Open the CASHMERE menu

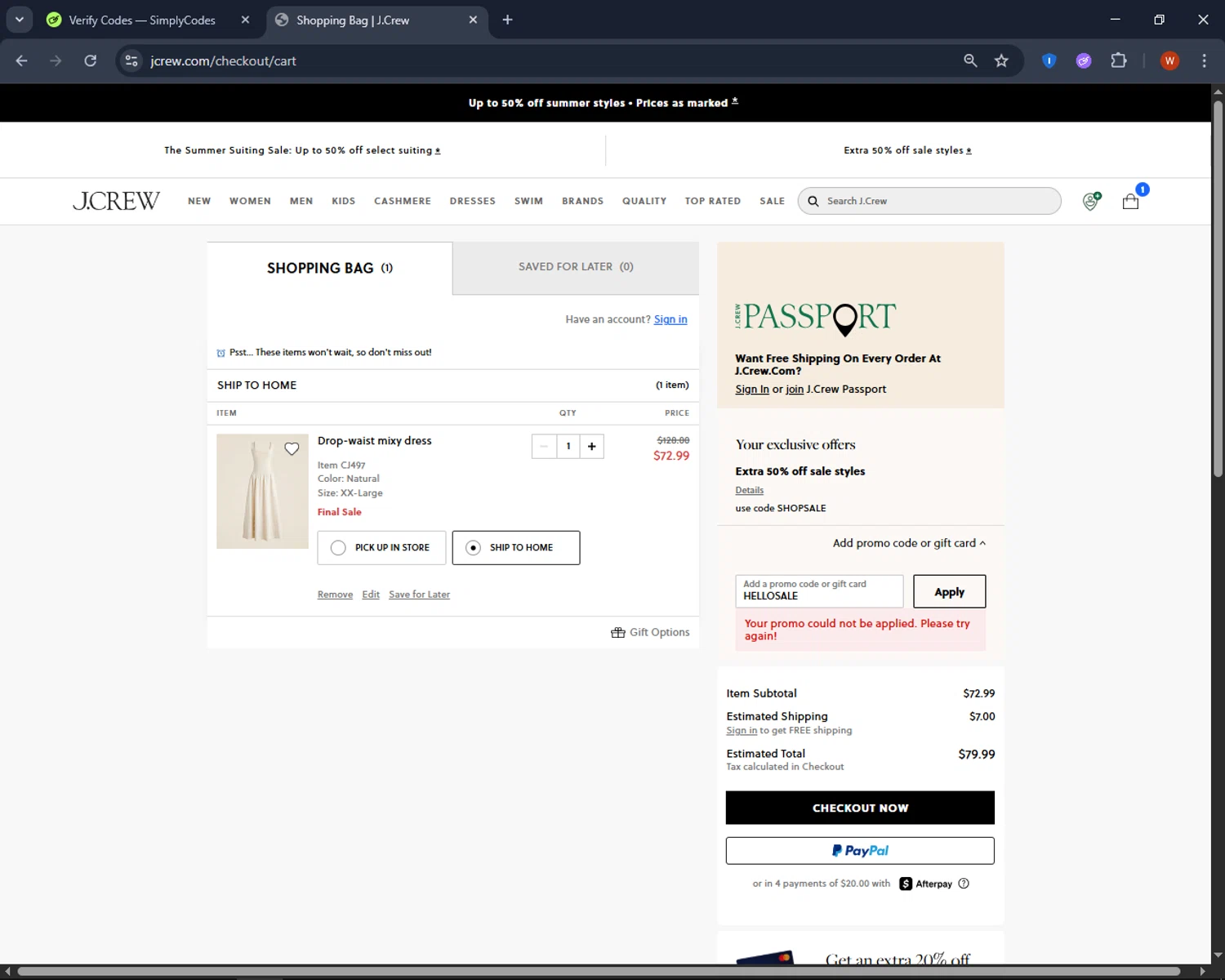click(x=403, y=201)
